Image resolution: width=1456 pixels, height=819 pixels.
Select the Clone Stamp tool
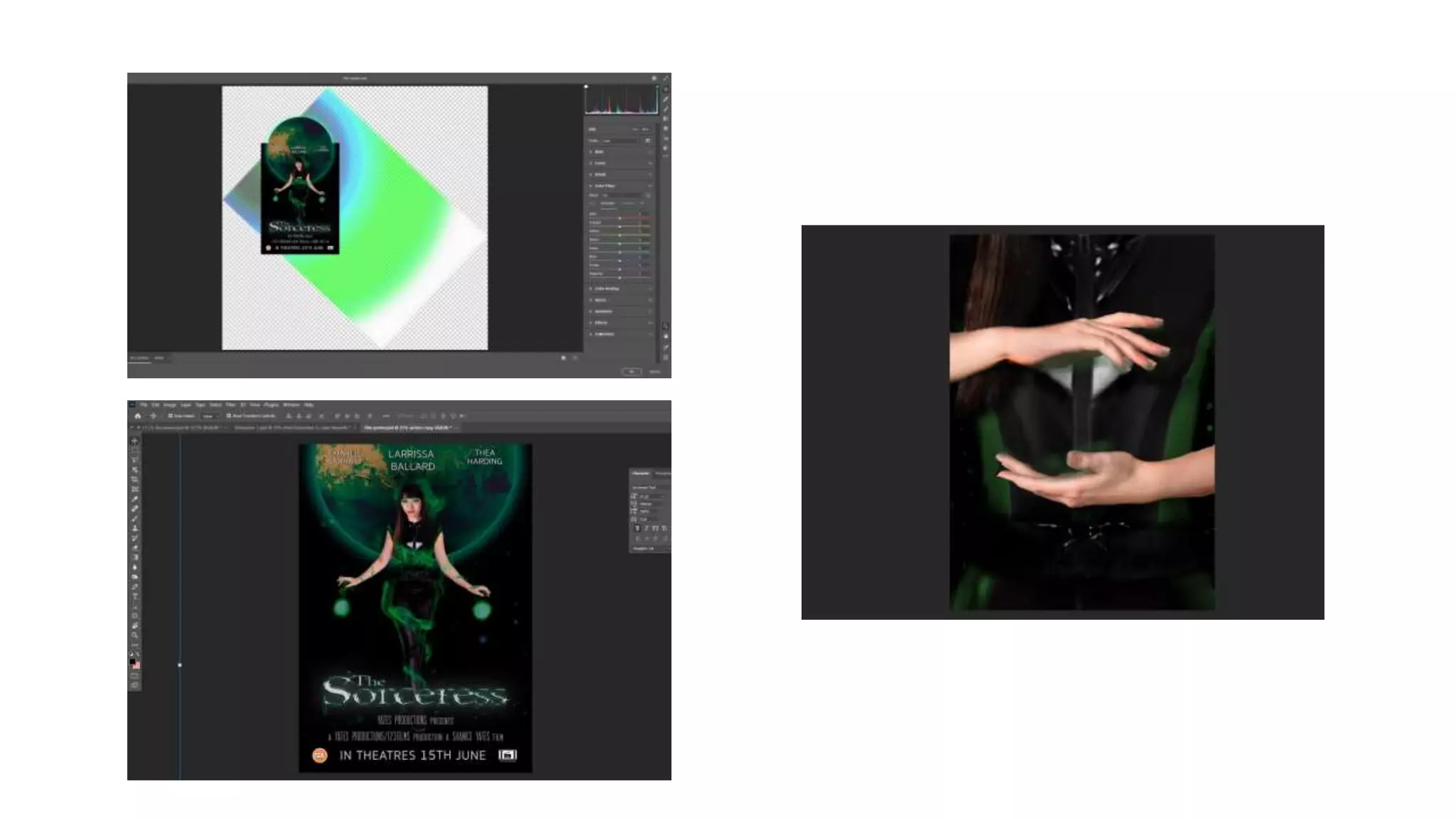134,528
